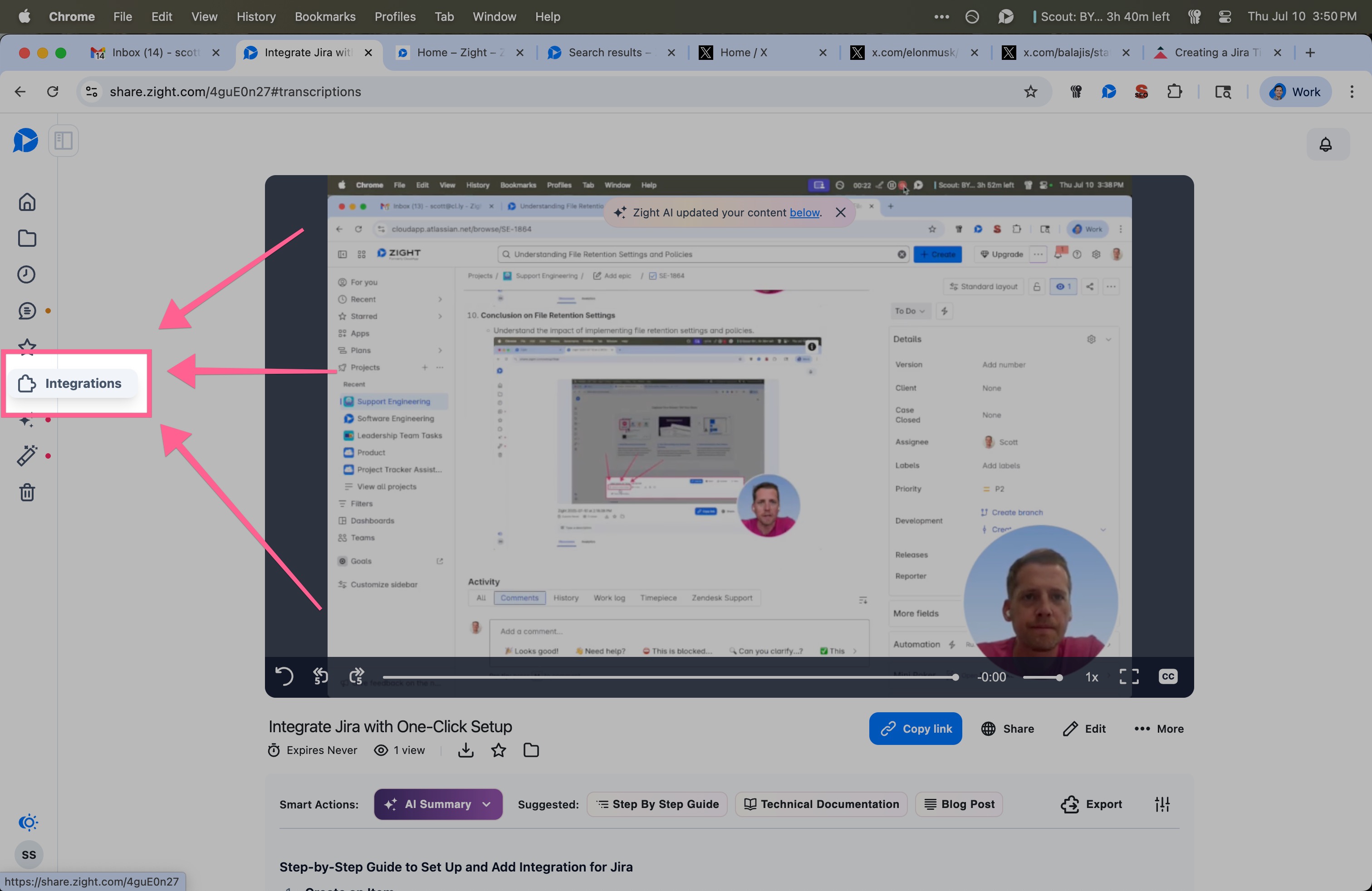The height and width of the screenshot is (891, 1372).
Task: Open the History menu in the menu bar
Action: click(x=256, y=17)
